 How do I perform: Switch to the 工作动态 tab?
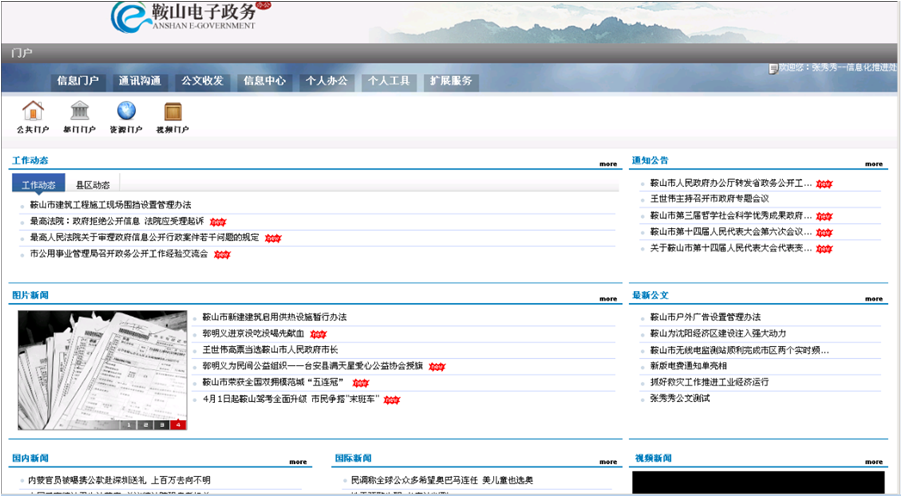tap(39, 185)
